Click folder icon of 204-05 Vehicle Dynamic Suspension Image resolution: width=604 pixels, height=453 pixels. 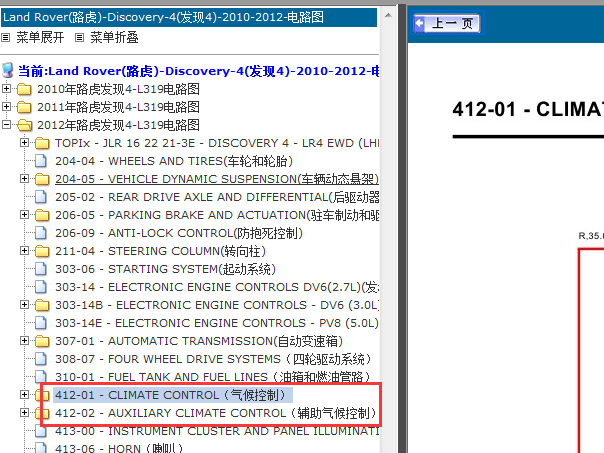(42, 179)
